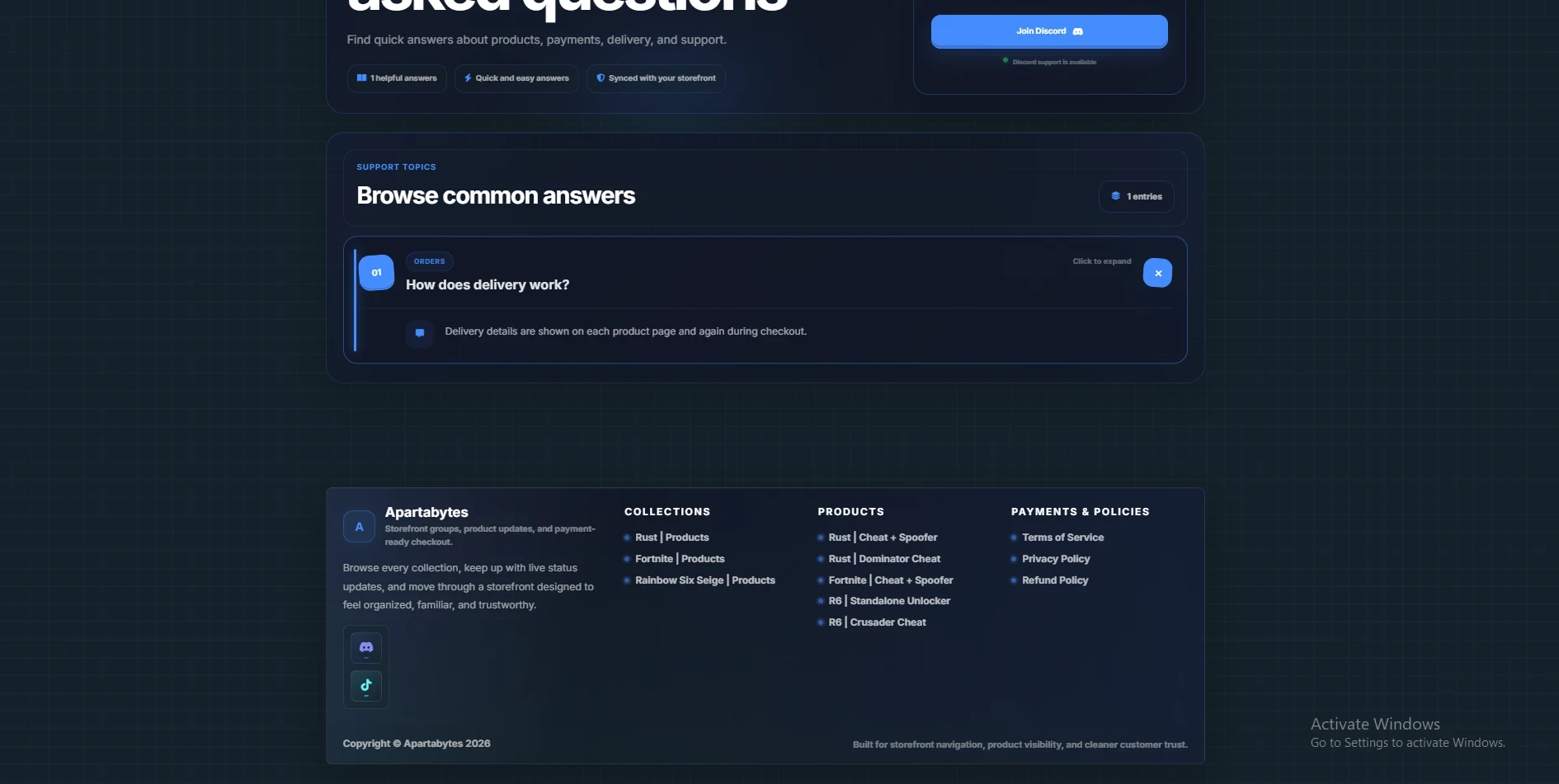Click the 01 number badge on the FAQ

(x=376, y=273)
